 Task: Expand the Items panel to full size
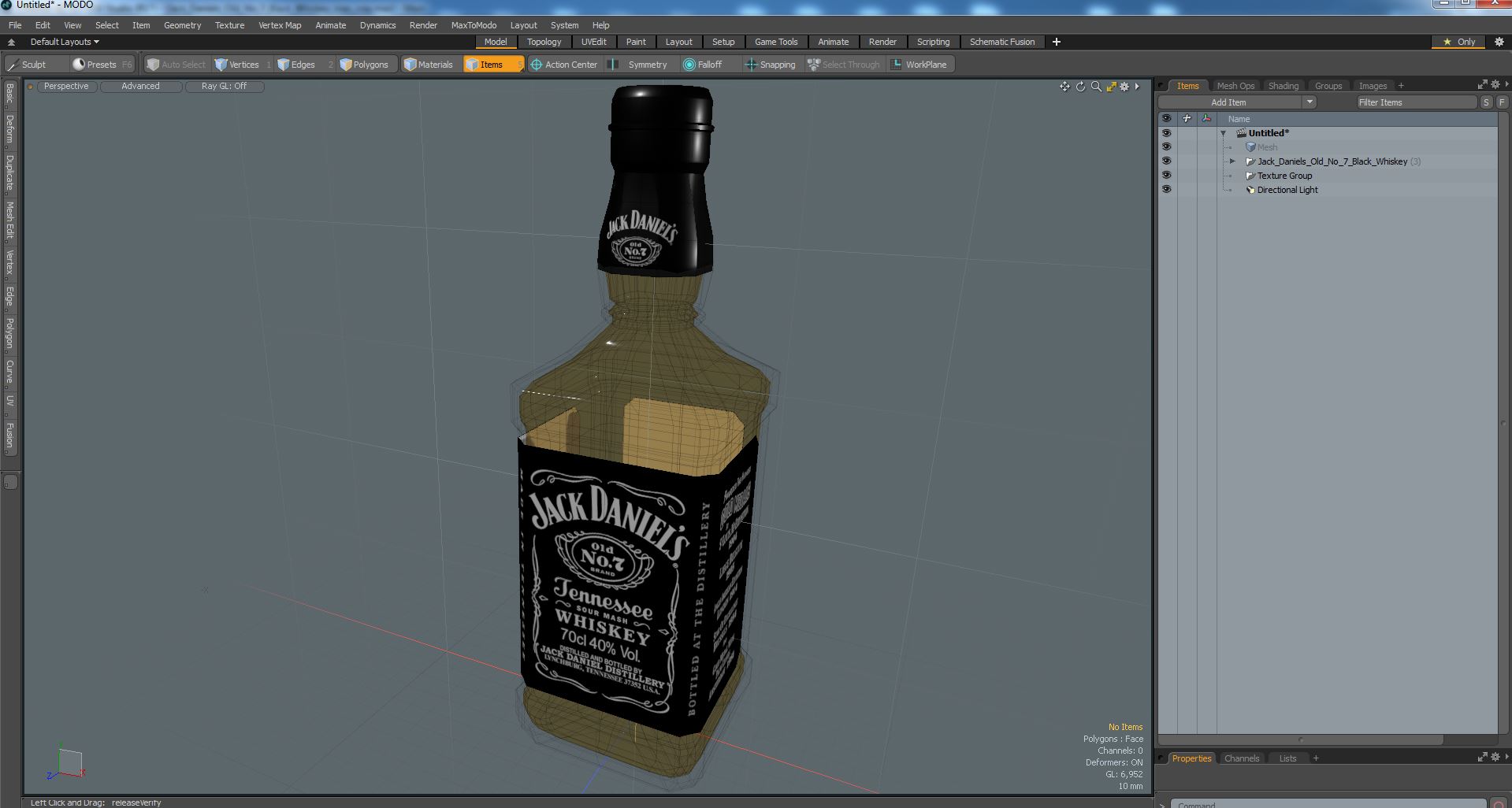[x=1482, y=84]
